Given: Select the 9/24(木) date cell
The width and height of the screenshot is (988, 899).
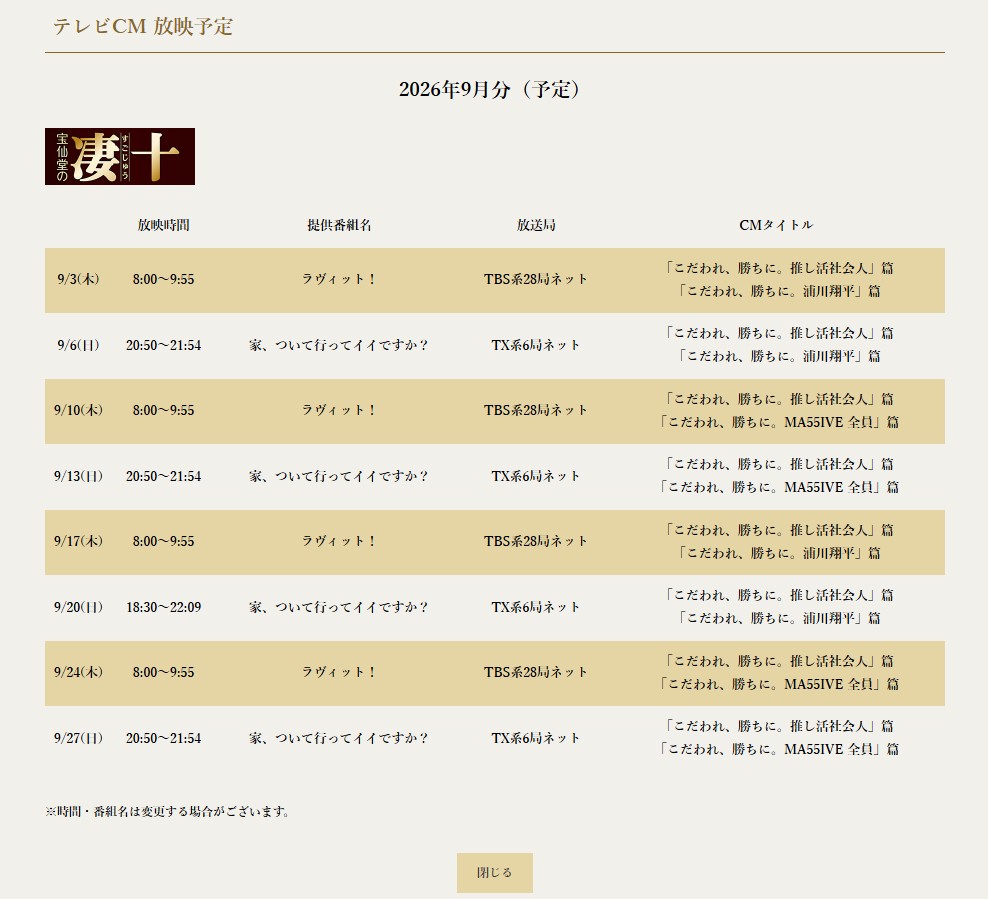Looking at the screenshot, I should (78, 672).
